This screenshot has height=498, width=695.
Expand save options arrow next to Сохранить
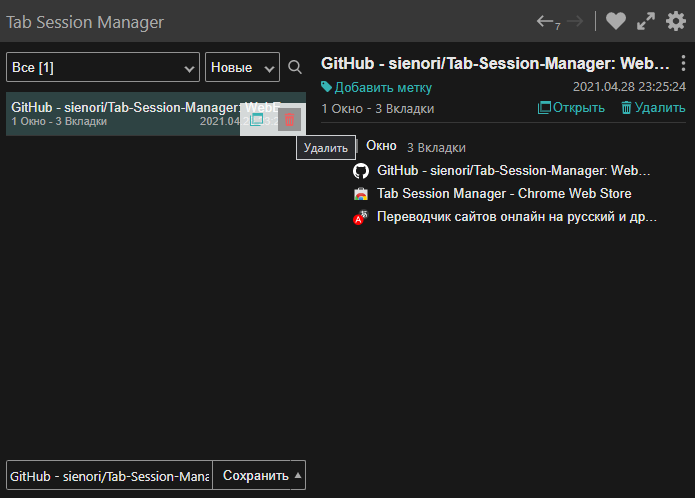click(x=298, y=475)
